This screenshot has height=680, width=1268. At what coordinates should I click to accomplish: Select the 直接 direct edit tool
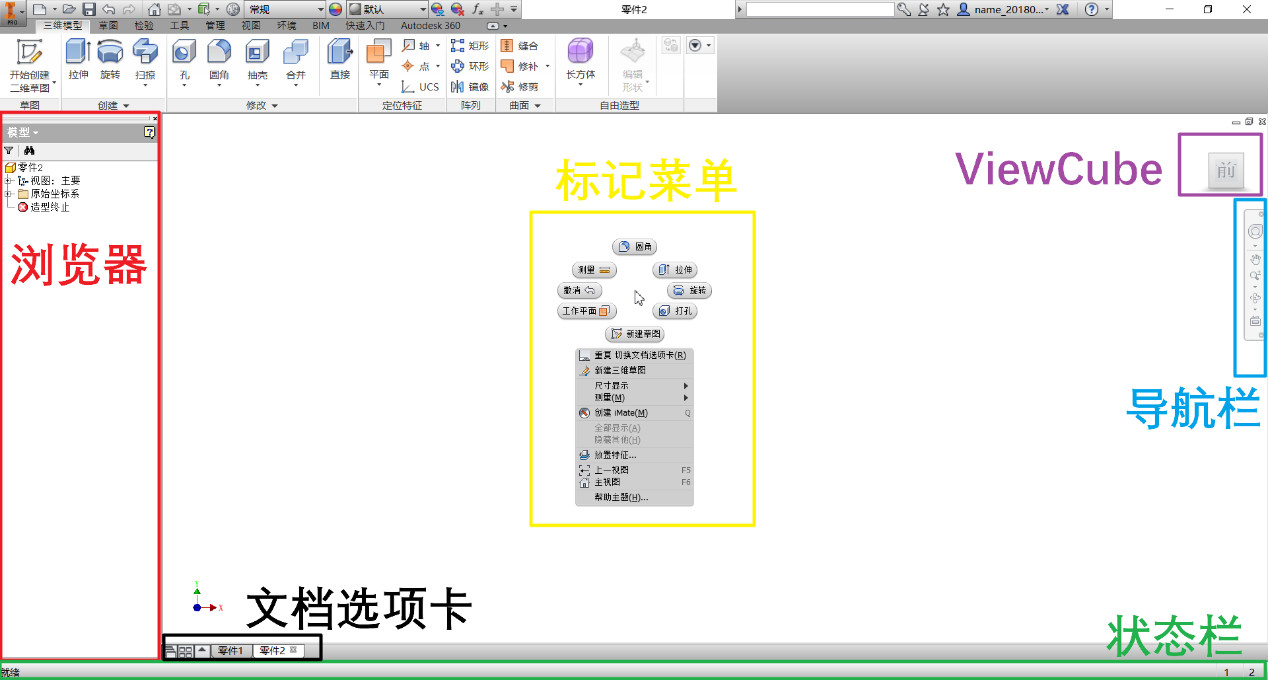[x=340, y=59]
